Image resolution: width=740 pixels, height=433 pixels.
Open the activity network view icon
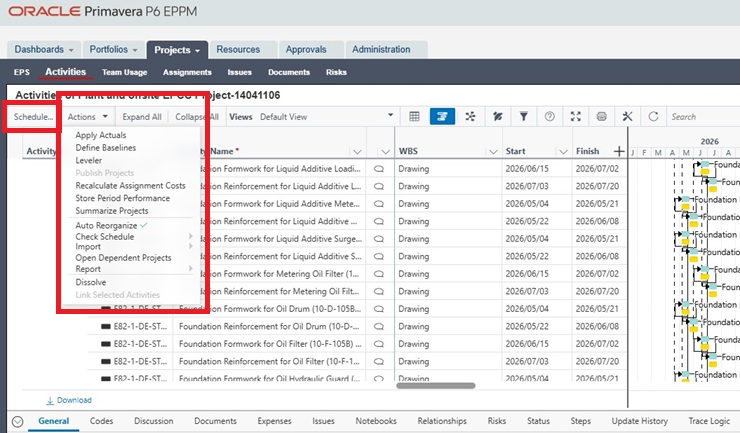470,117
